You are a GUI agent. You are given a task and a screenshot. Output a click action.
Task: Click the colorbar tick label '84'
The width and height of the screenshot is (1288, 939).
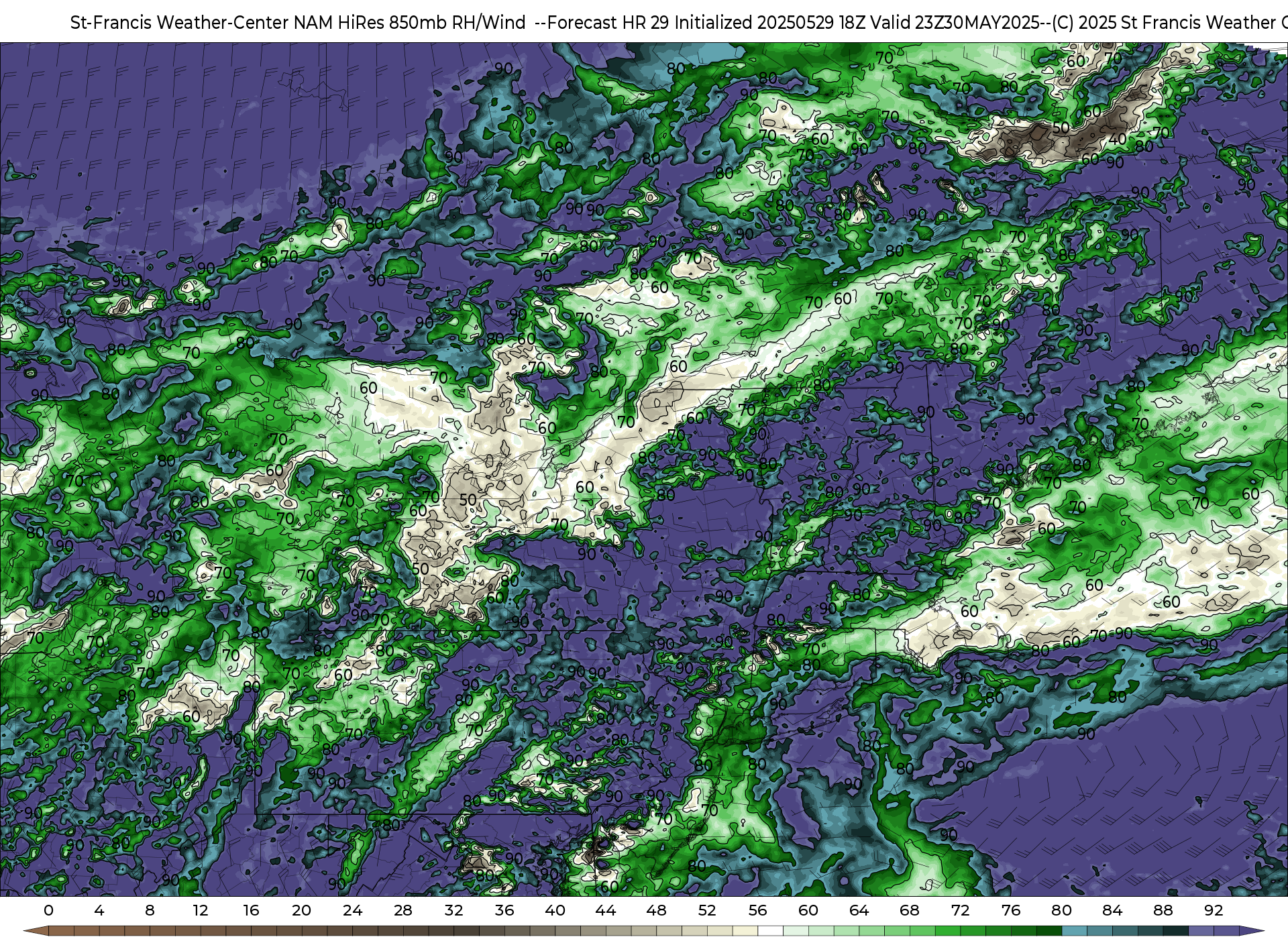tap(1112, 910)
